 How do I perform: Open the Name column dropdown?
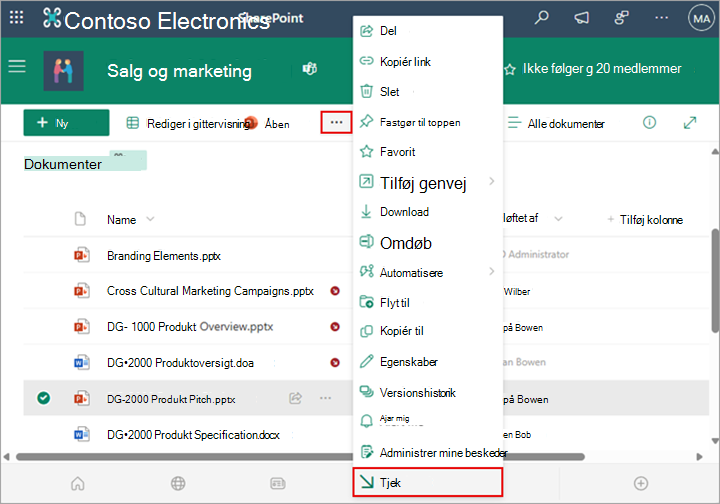pos(150,219)
